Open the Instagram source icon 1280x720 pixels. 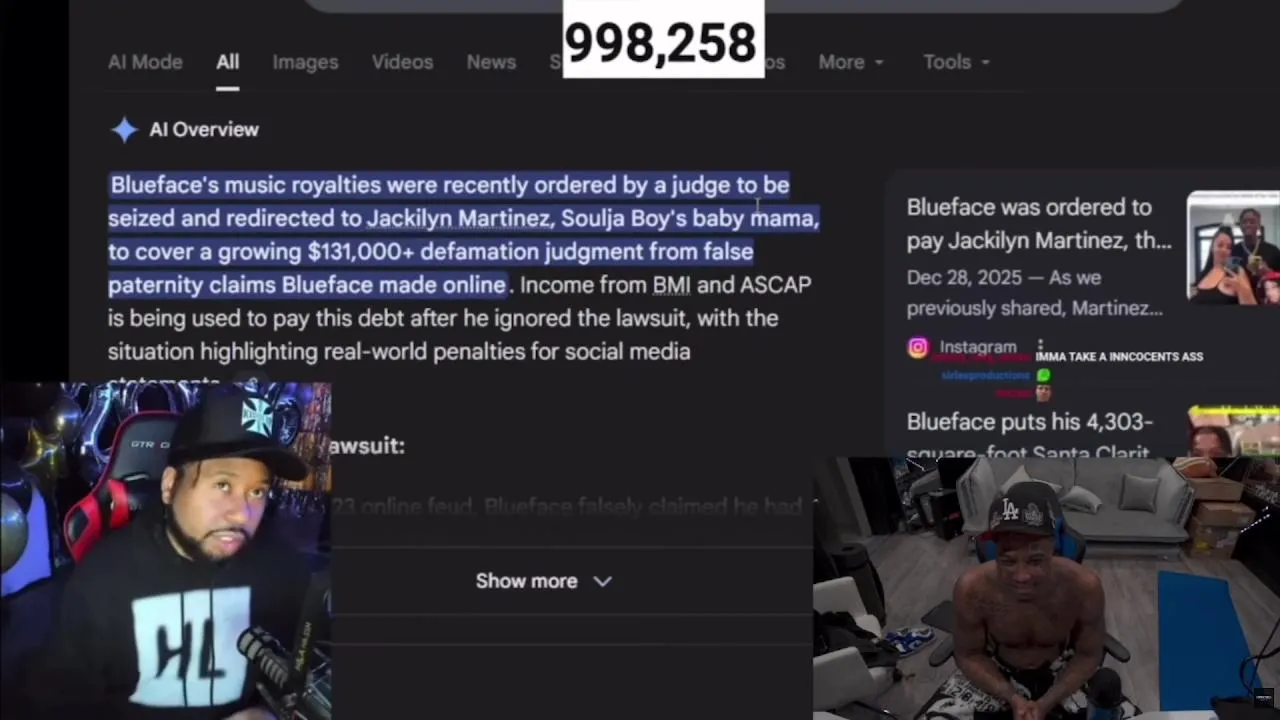[x=917, y=347]
